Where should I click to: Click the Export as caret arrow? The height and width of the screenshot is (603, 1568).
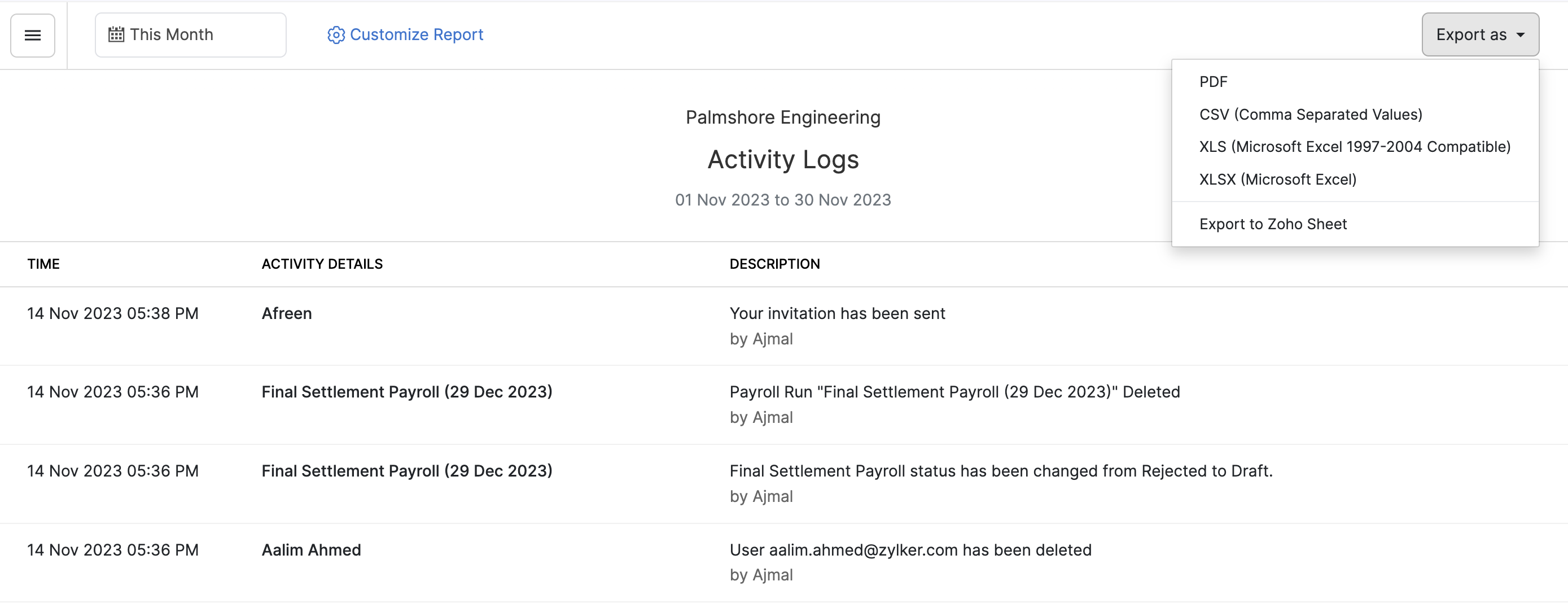[1521, 36]
